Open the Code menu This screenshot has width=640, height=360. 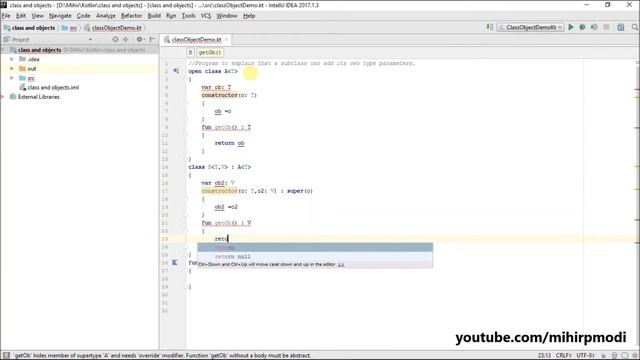pyautogui.click(x=84, y=16)
